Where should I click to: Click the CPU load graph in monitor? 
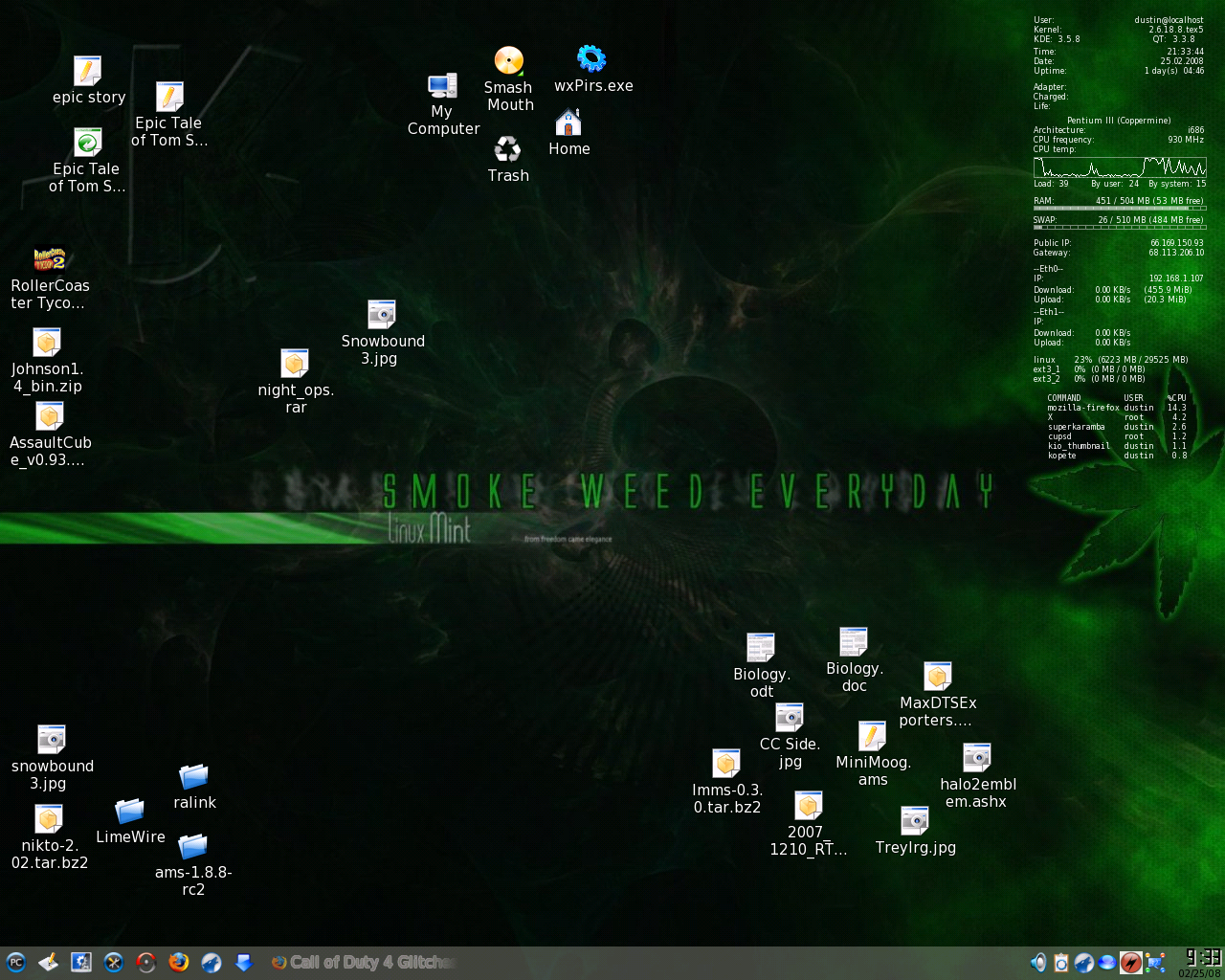click(x=1120, y=167)
